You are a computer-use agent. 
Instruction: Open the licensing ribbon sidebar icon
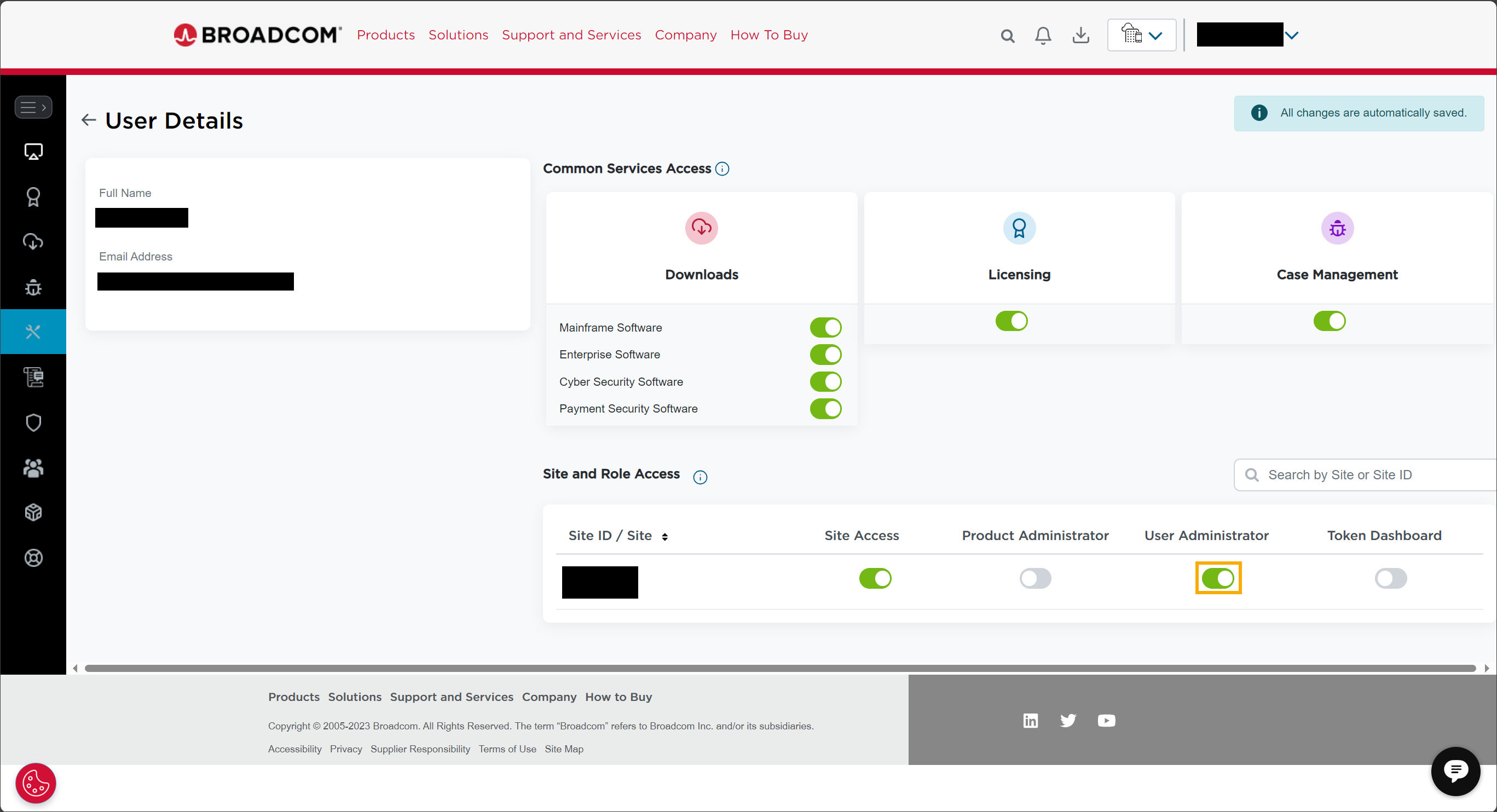click(33, 197)
